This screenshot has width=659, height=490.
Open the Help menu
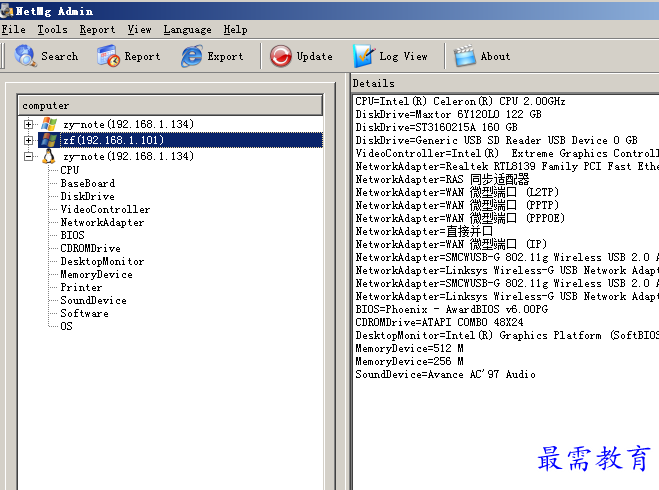pyautogui.click(x=235, y=29)
